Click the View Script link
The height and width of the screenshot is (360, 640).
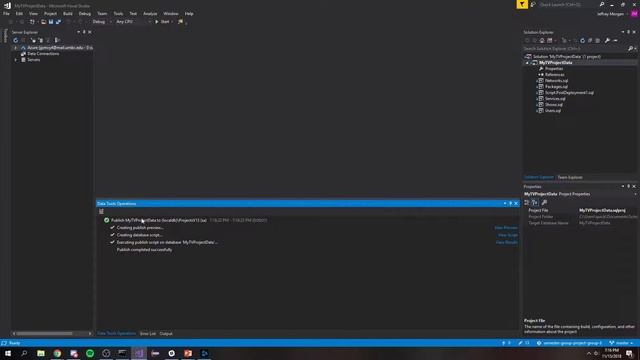pos(508,235)
